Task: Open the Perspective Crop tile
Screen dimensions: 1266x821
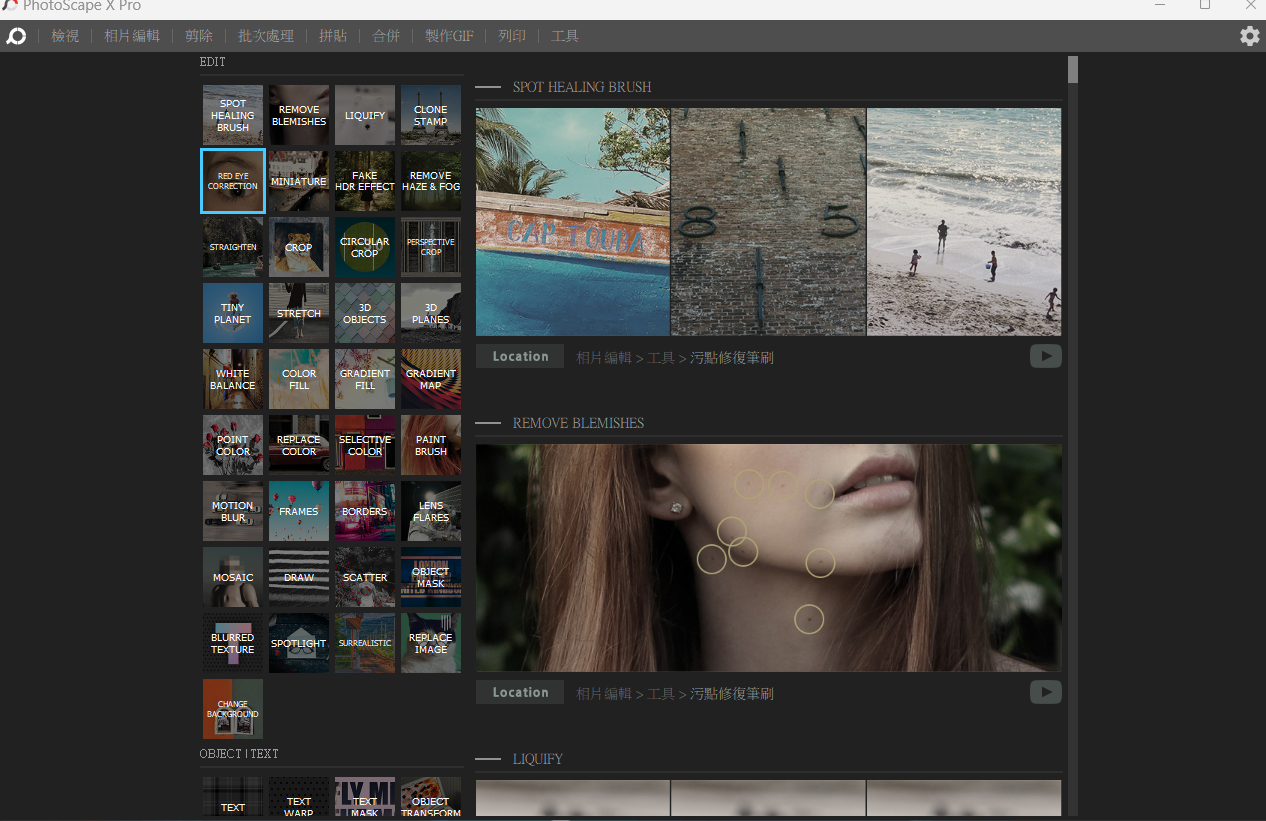Action: [x=431, y=247]
